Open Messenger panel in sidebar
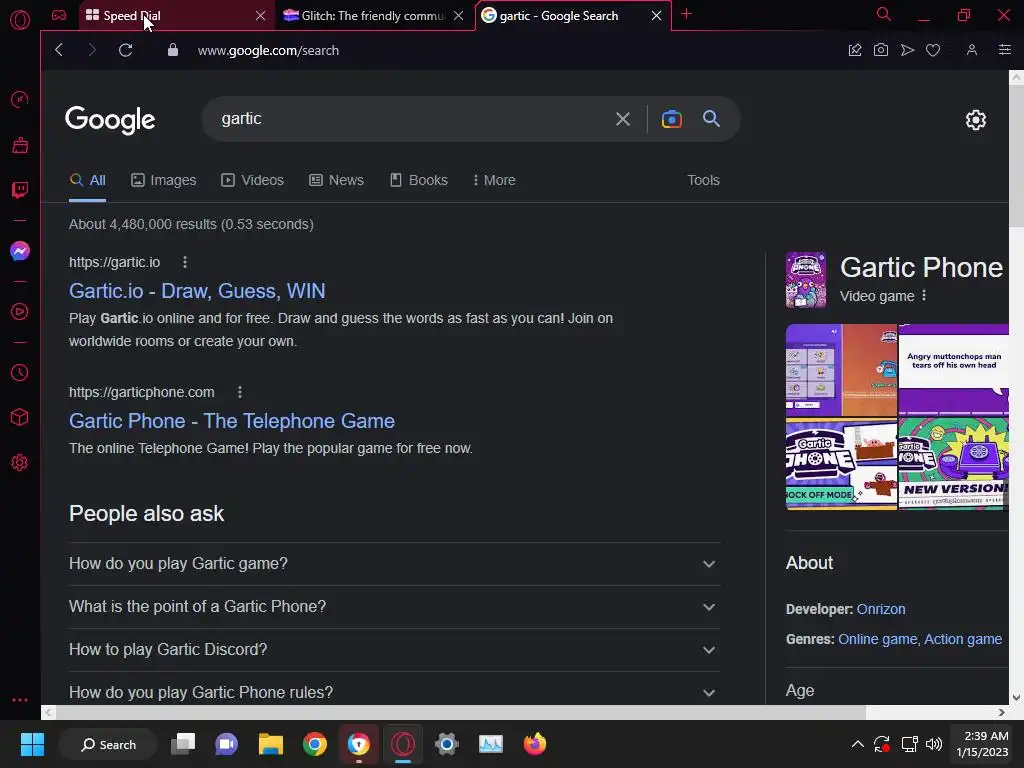 [20, 251]
